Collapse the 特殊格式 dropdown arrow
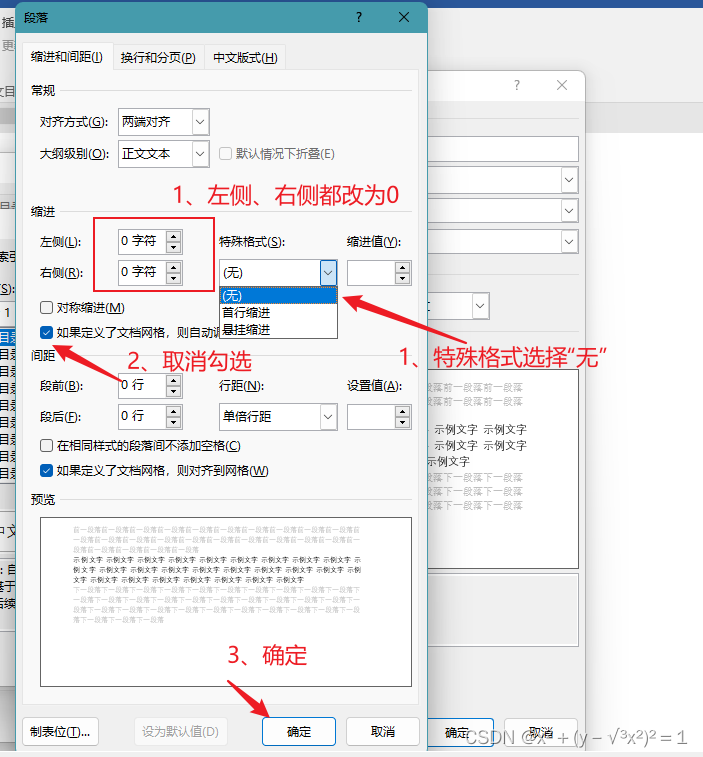 tap(328, 273)
